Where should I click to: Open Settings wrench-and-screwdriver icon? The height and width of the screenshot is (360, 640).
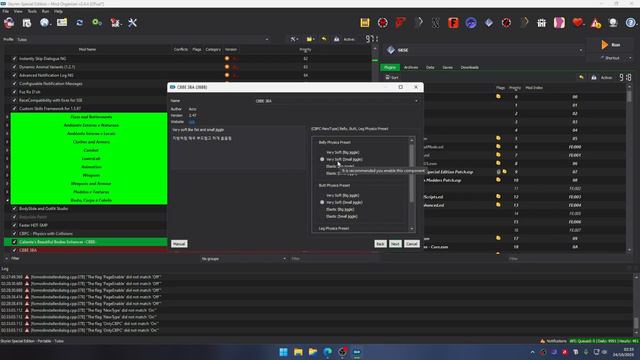pos(132,23)
